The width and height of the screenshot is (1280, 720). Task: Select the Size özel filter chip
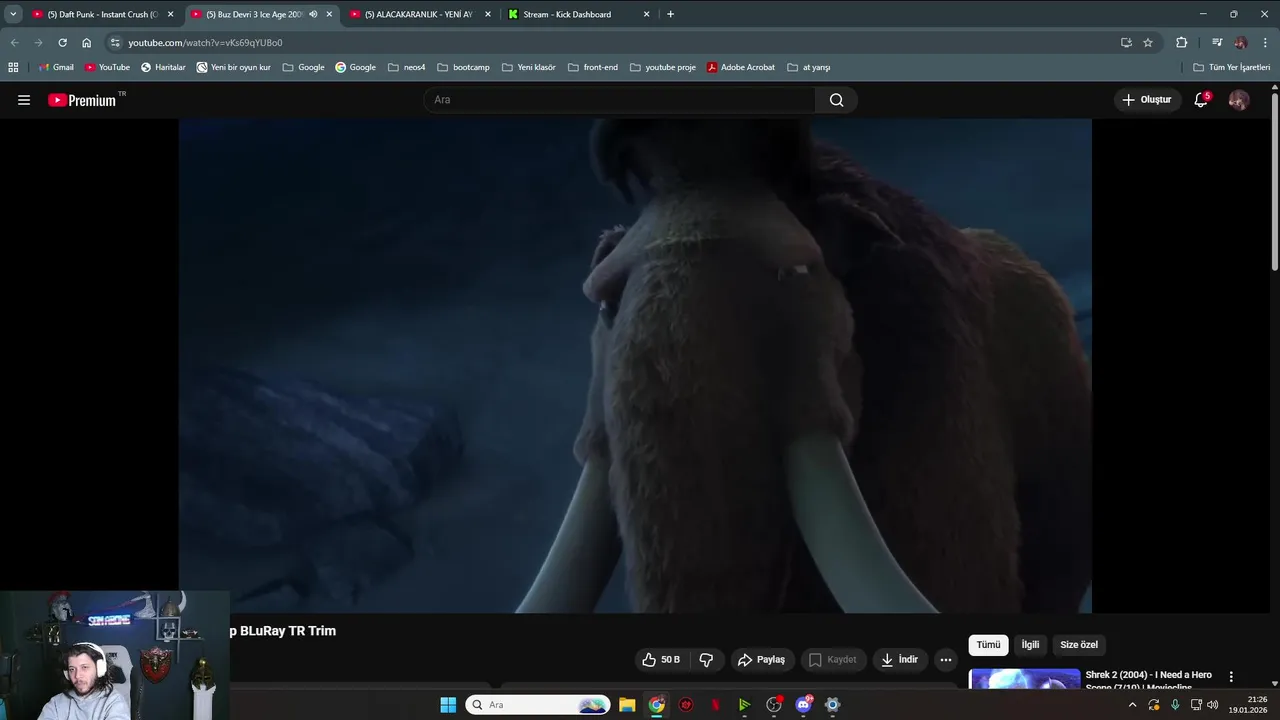(1079, 645)
